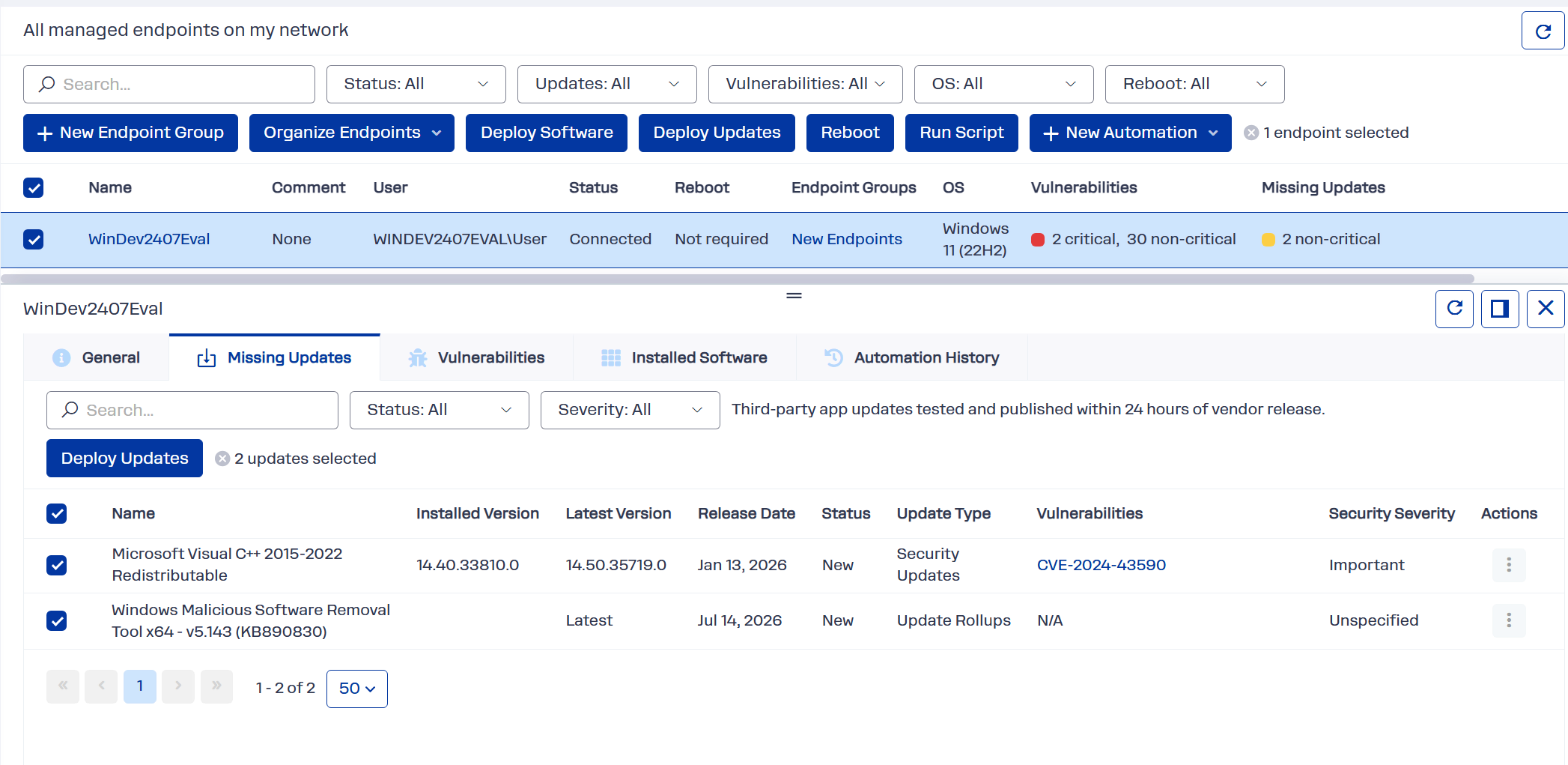Click '2 critical, 30 non-critical' vulnerabilities cell
The width and height of the screenshot is (1568, 765).
pyautogui.click(x=1134, y=239)
